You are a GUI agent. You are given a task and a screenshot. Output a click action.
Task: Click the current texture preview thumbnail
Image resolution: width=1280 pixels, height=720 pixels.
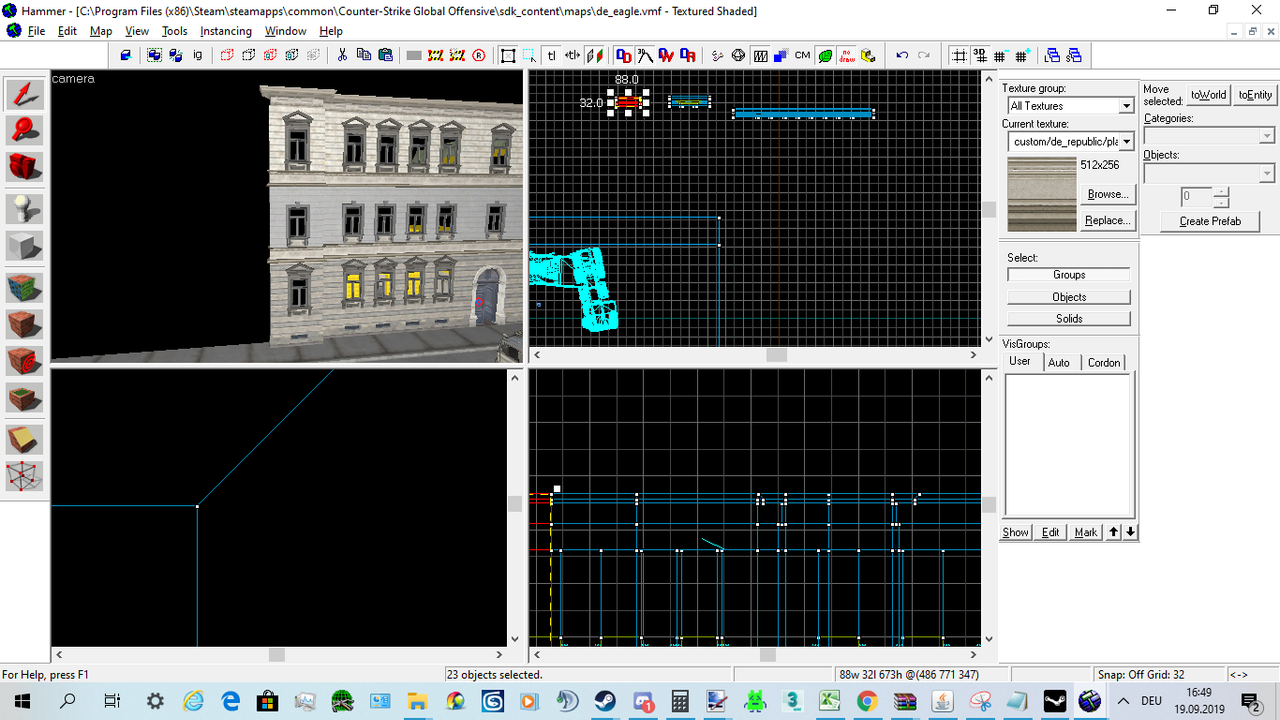tap(1041, 194)
